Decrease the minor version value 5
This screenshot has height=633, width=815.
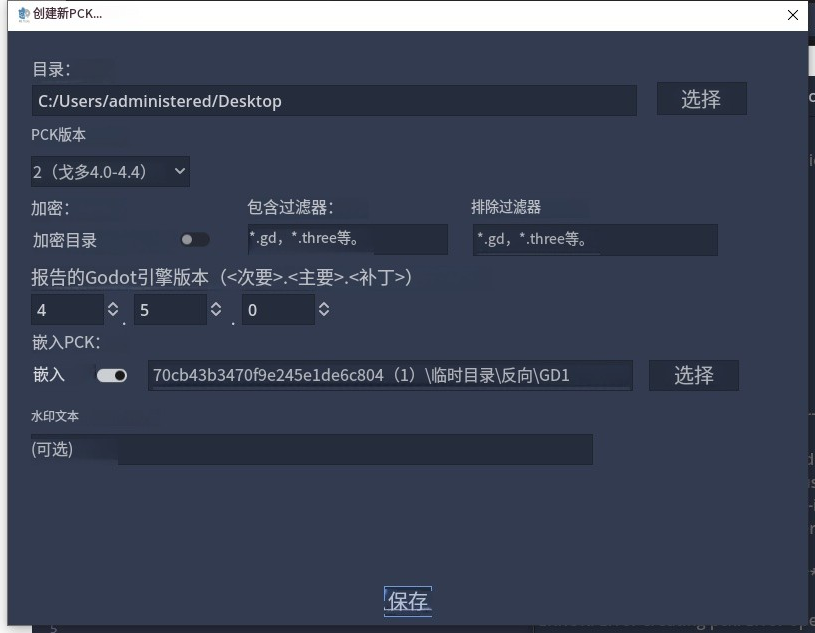click(x=216, y=316)
